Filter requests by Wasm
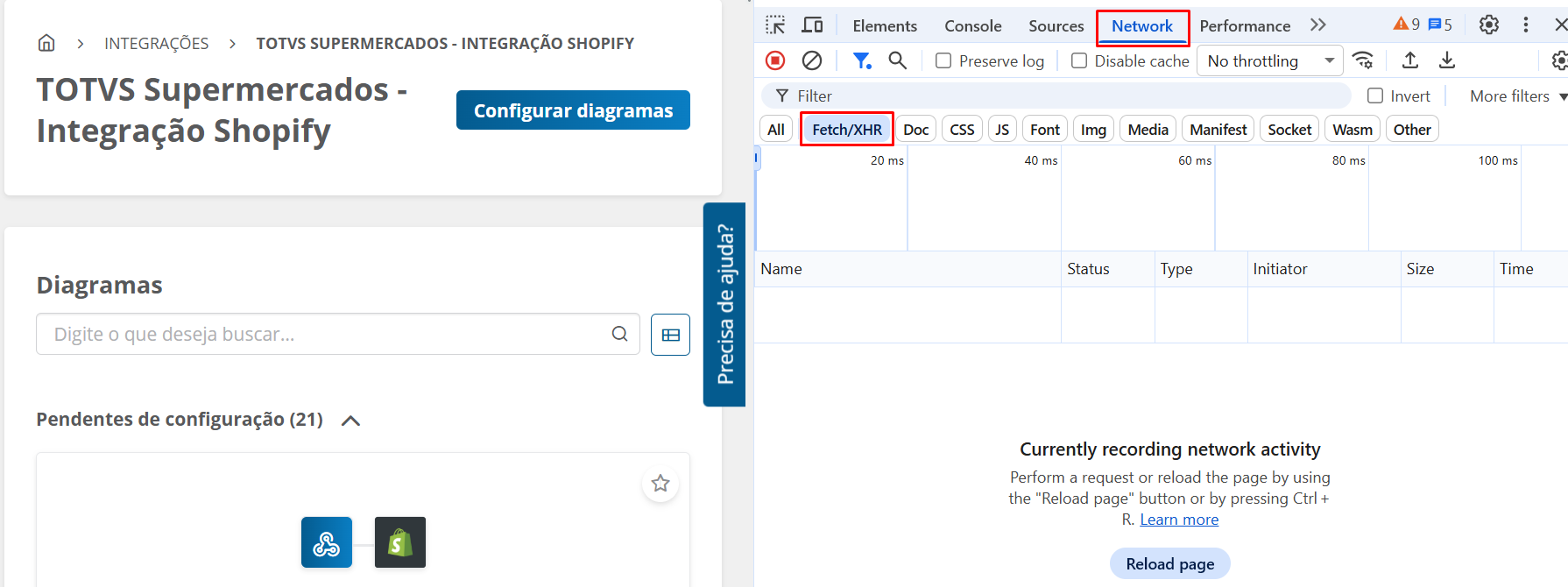Viewport: 1568px width, 587px height. [x=1353, y=129]
